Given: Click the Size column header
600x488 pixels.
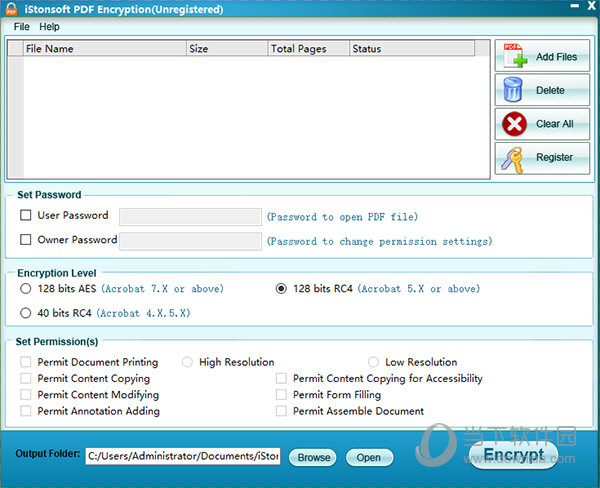Looking at the screenshot, I should 227,49.
